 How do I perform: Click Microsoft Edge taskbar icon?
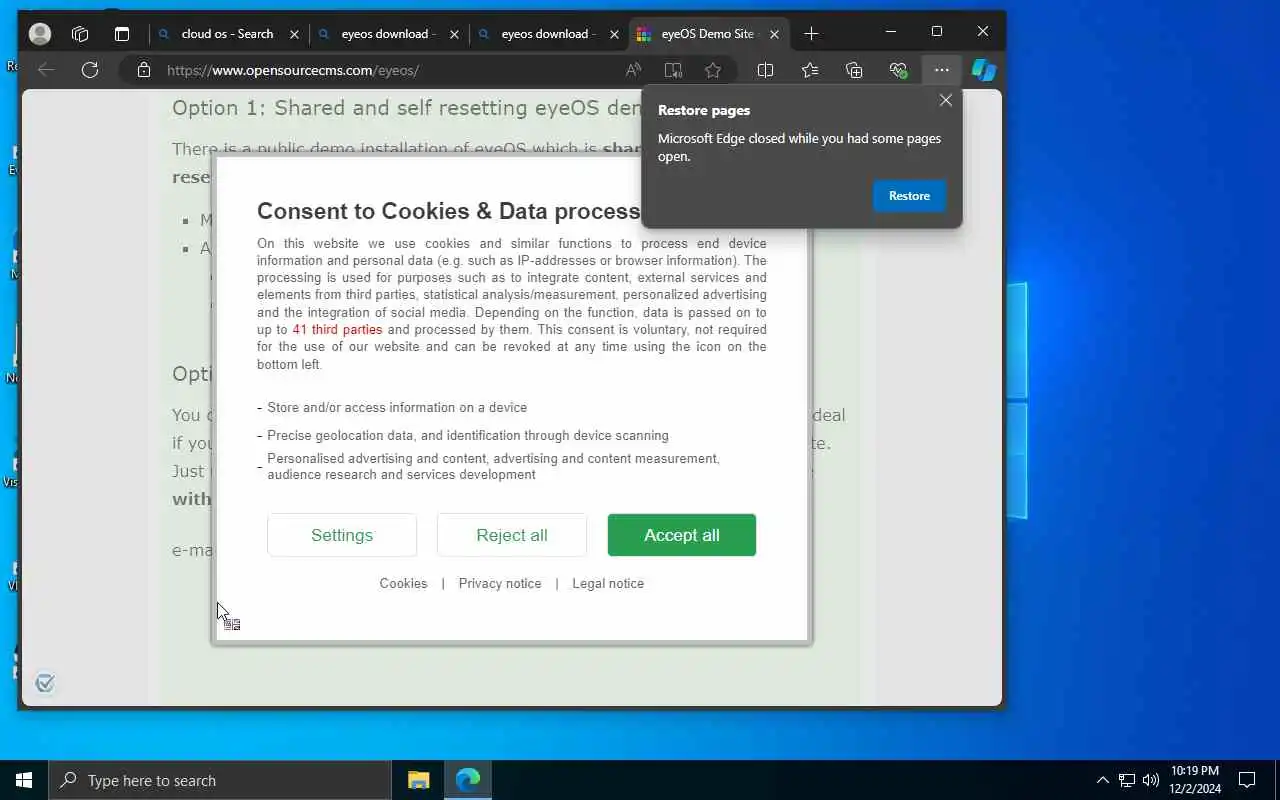click(x=467, y=780)
